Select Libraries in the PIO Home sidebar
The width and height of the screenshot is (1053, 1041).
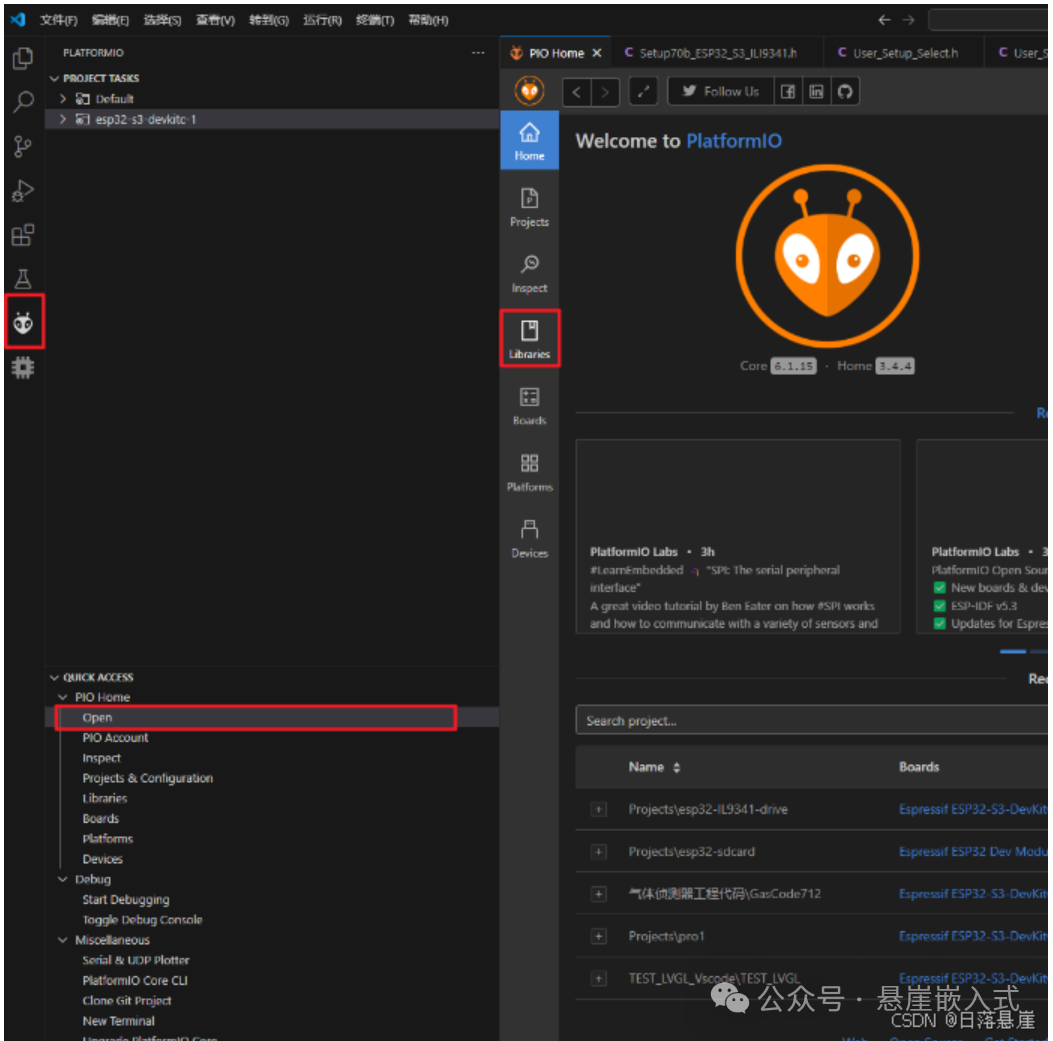tap(529, 338)
